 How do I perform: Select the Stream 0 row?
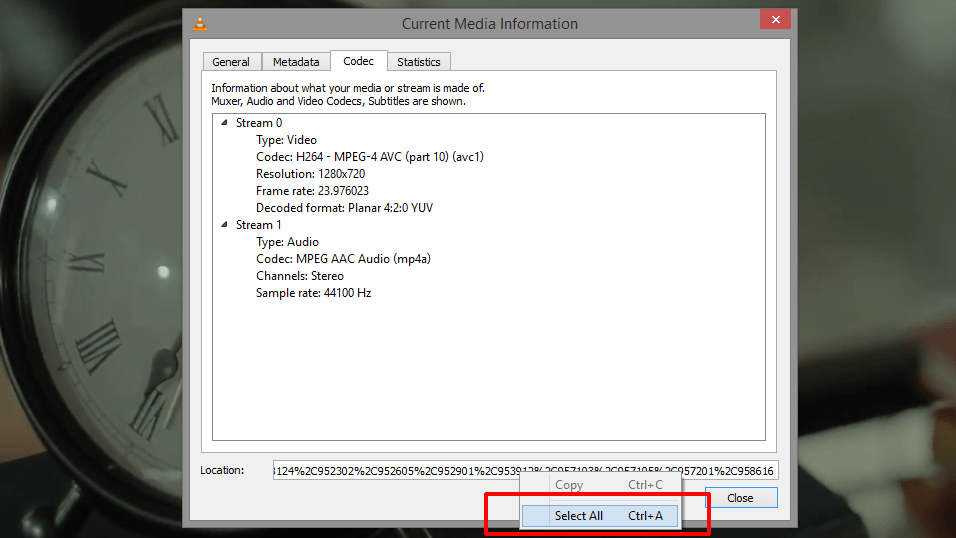259,123
